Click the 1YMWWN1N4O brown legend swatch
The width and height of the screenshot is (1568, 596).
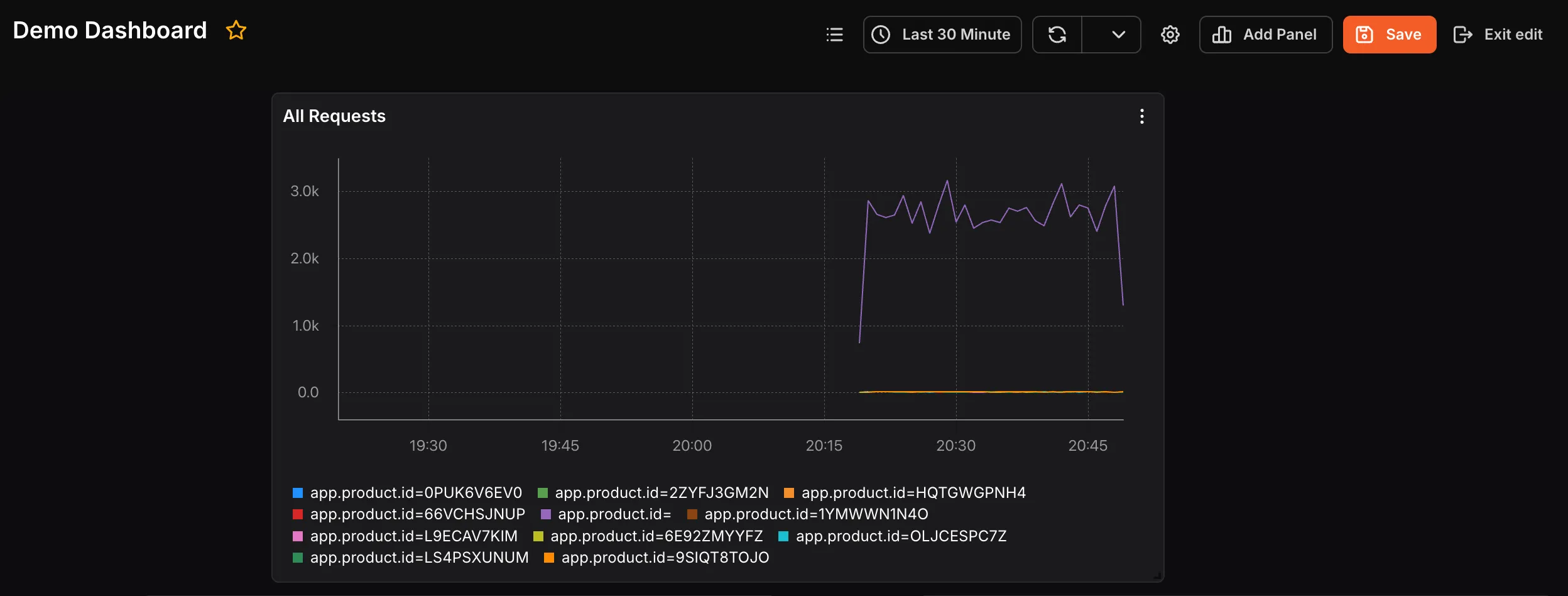(692, 514)
